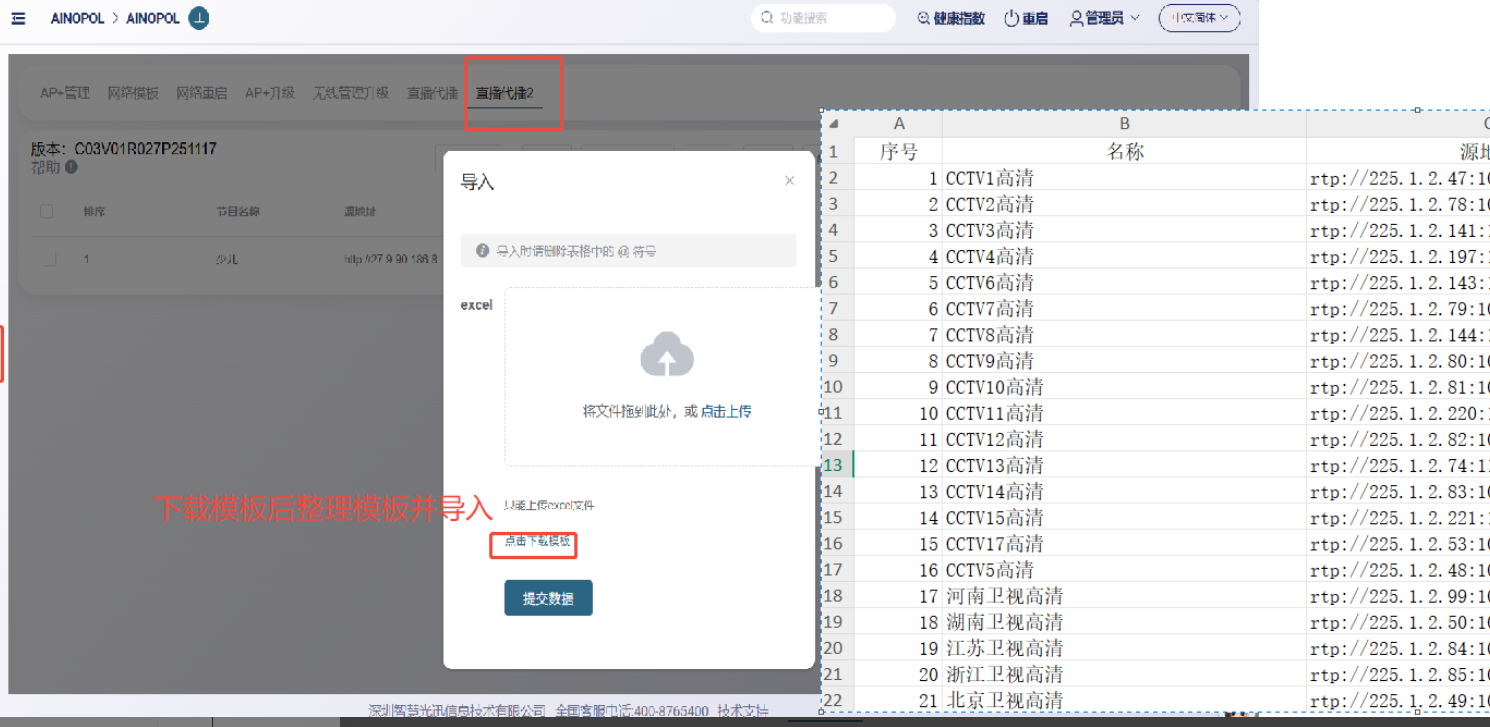Switch to the 直播代理2 tab
This screenshot has height=727, width=1490.
click(504, 93)
